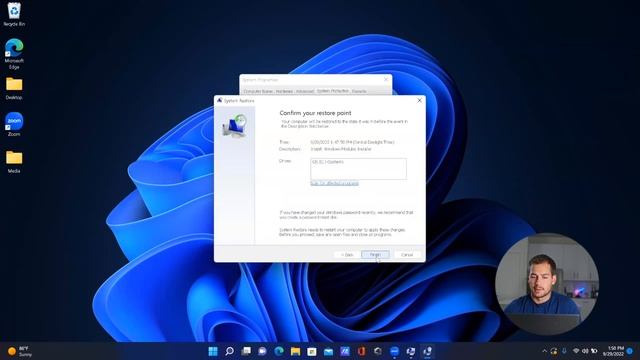Switch to System Properties taskbar icon
The height and width of the screenshot is (360, 640).
411,351
